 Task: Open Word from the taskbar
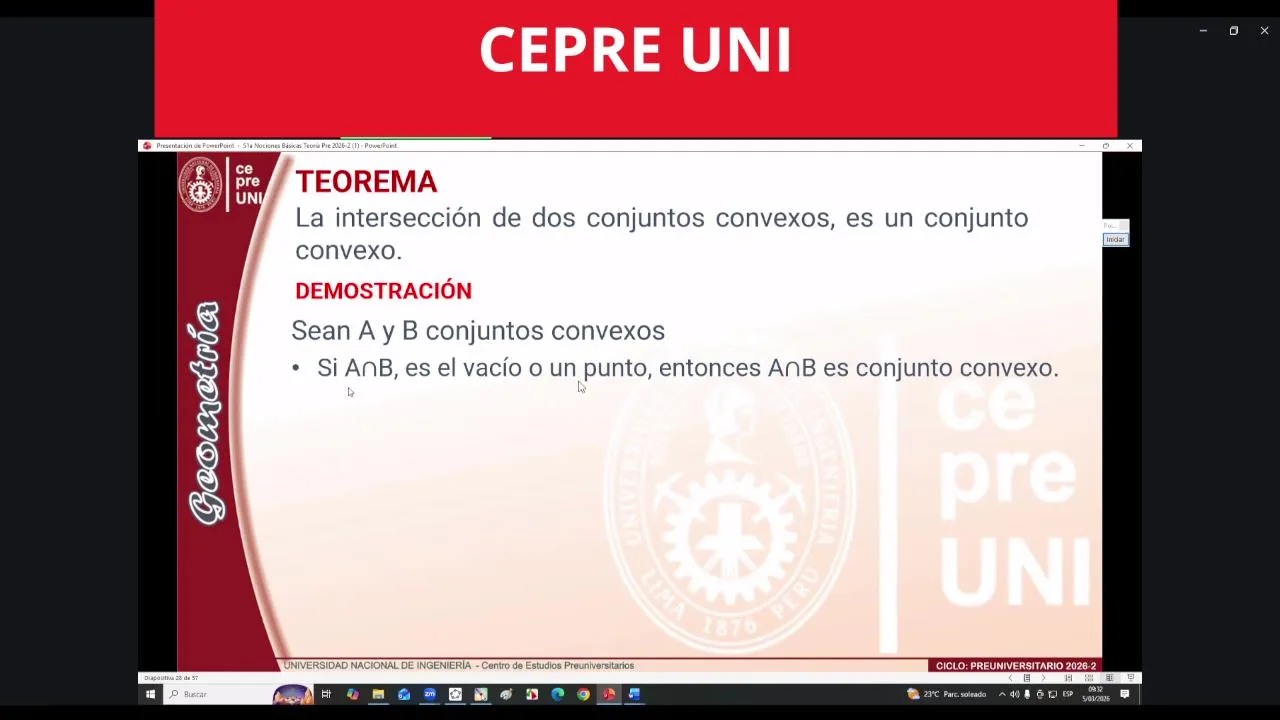(634, 694)
